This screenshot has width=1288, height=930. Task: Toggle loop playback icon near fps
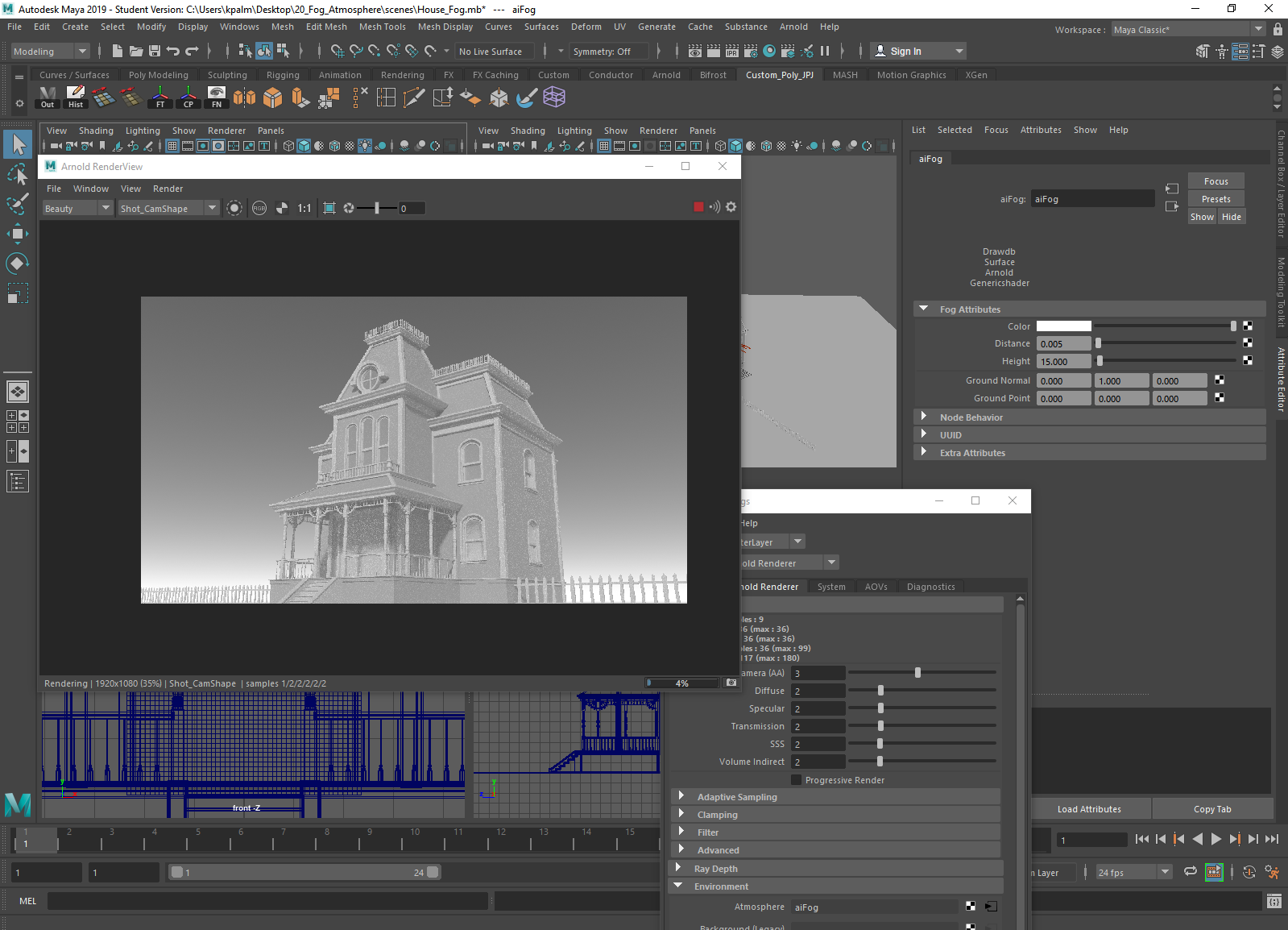tap(1191, 872)
